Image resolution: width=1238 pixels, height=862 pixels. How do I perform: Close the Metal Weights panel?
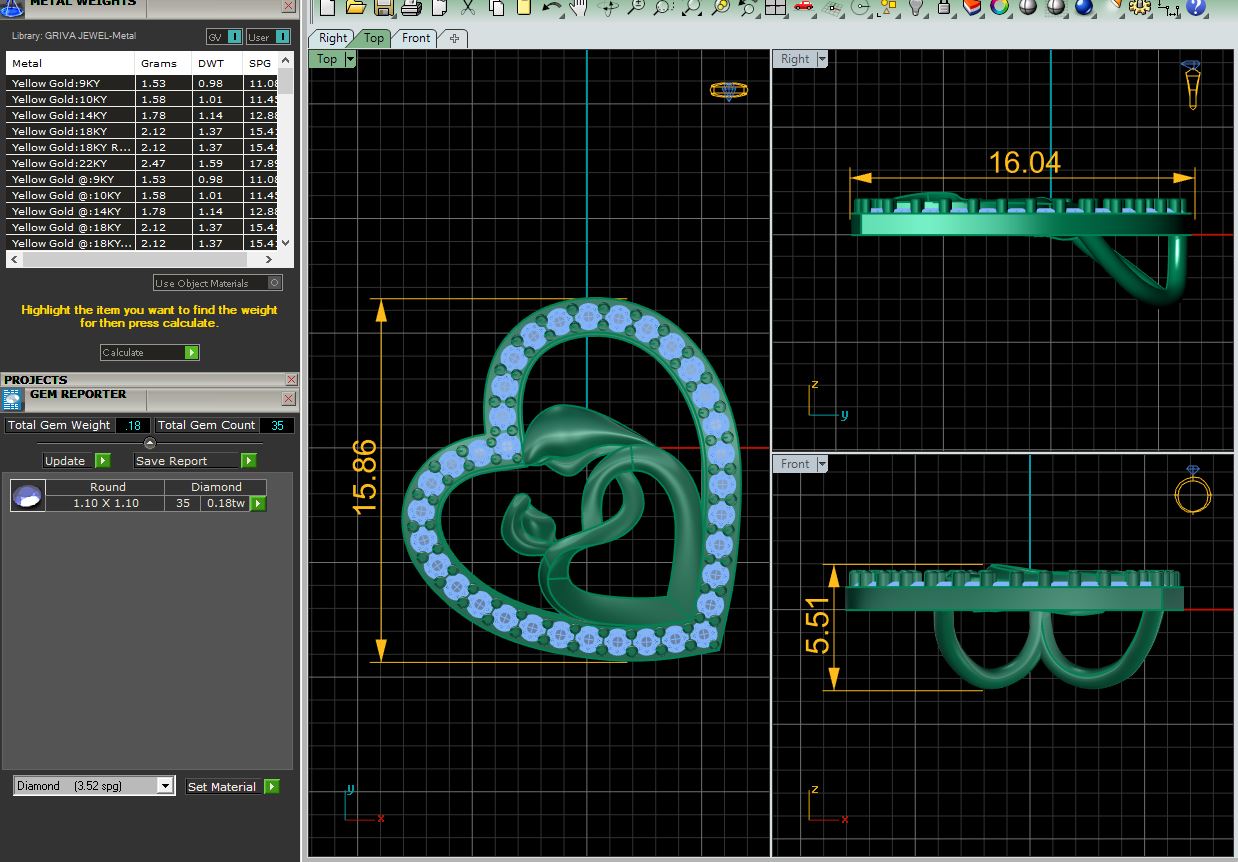pyautogui.click(x=289, y=6)
